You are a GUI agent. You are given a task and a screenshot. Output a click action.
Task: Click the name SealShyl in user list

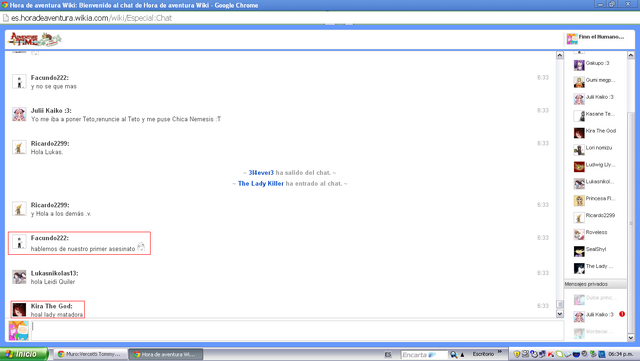coord(596,249)
